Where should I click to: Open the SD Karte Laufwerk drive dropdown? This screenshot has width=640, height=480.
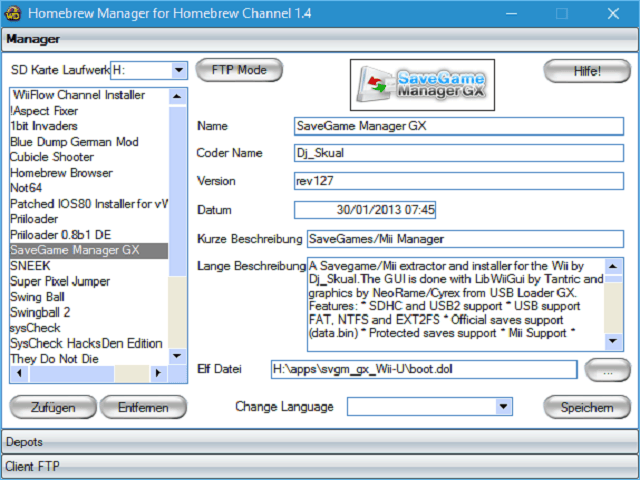tap(178, 71)
